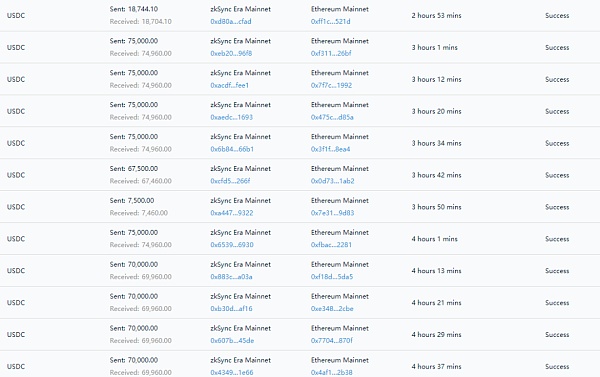Screen dimensions: 600x377
Task: Open Ethereum address 0xff1c...521d
Action: tap(331, 21)
